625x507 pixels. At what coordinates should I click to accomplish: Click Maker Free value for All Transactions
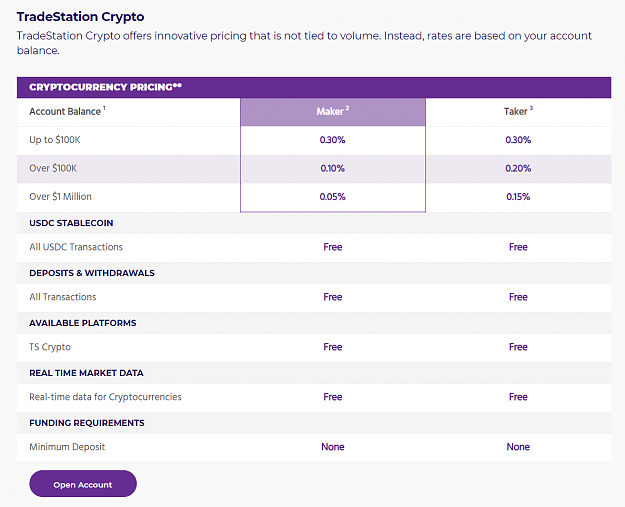tap(333, 297)
